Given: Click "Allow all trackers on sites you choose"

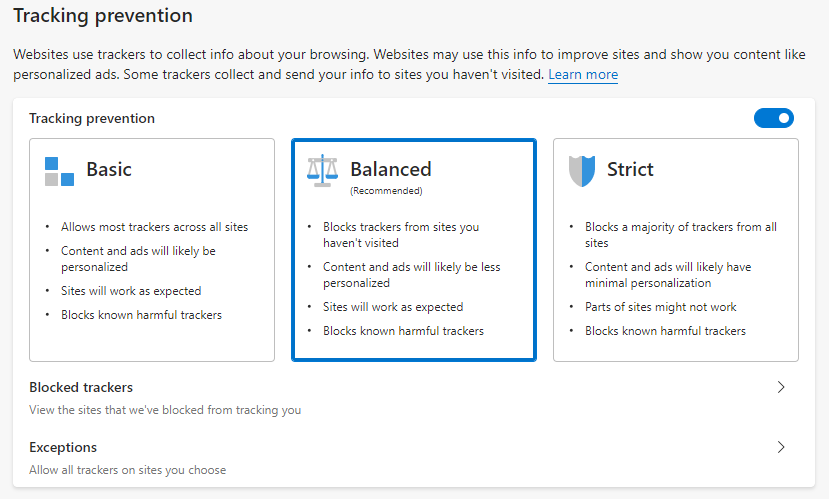Looking at the screenshot, I should (x=128, y=470).
